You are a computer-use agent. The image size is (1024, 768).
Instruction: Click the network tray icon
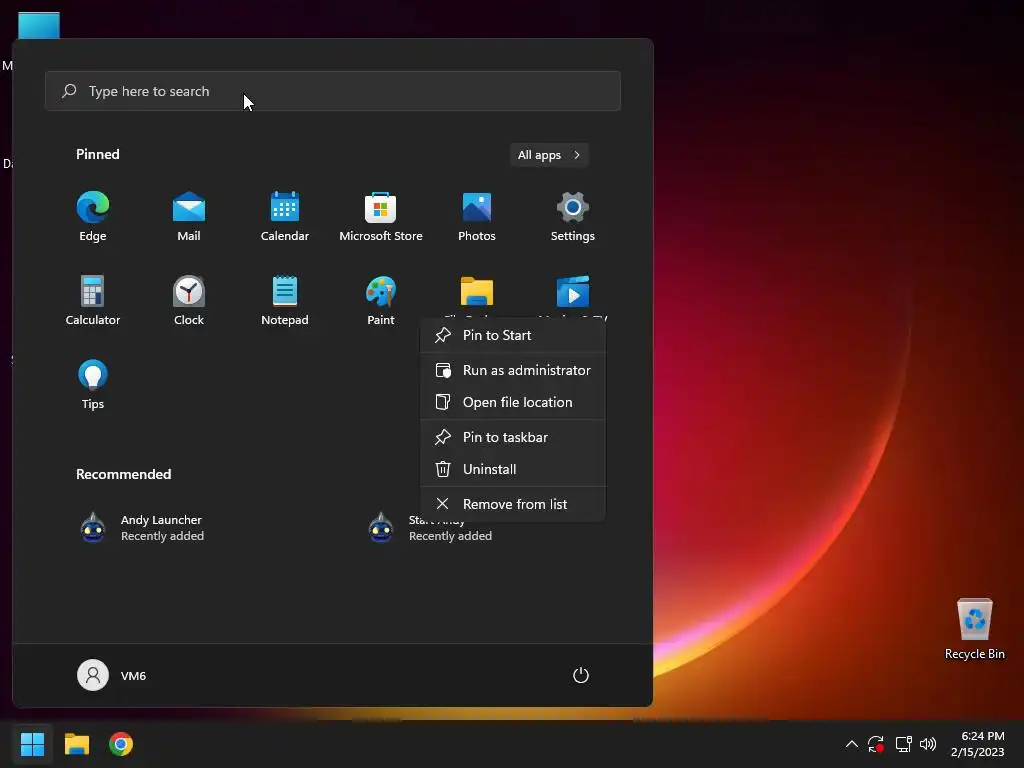903,744
